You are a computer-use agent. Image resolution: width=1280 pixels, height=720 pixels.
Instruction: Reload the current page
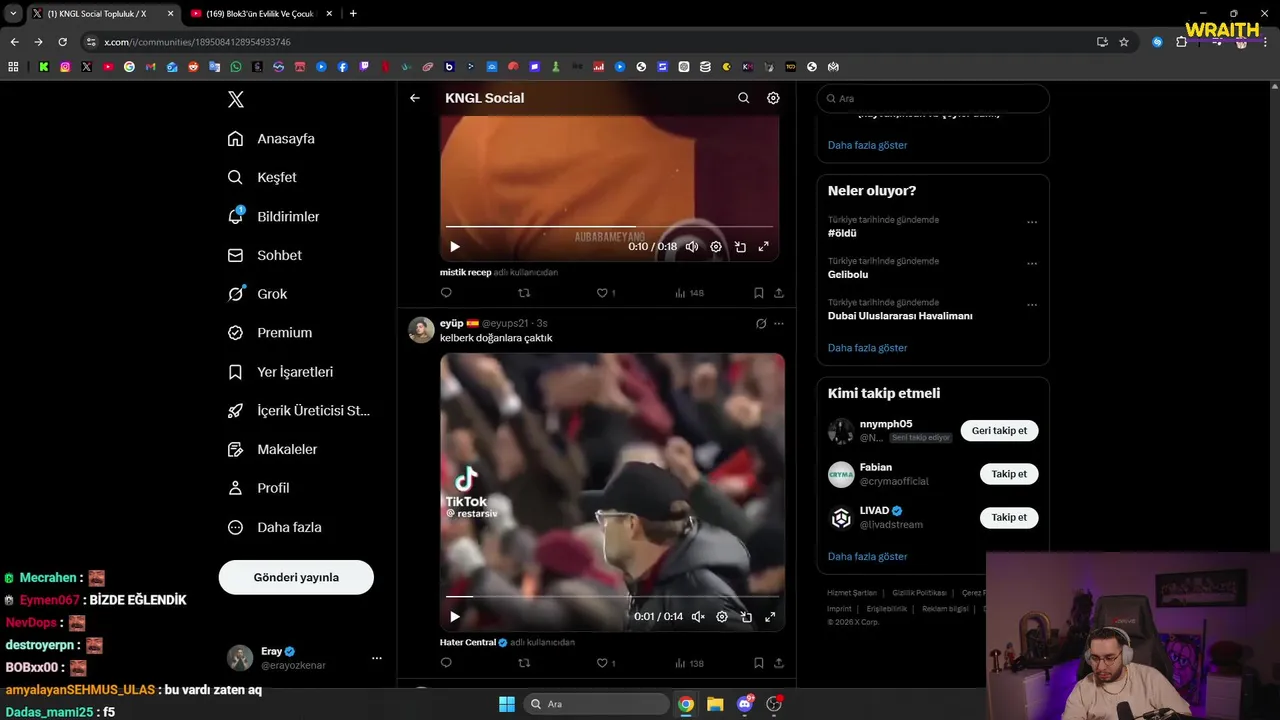[x=62, y=42]
